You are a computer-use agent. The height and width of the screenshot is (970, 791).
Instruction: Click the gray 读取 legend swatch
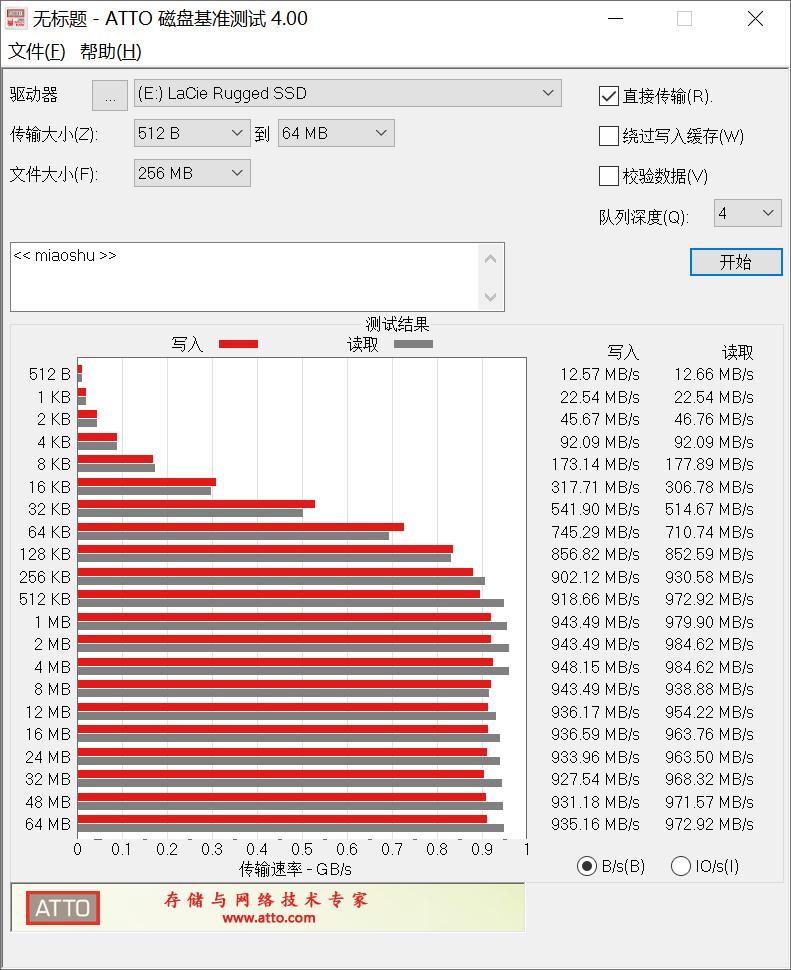413,344
